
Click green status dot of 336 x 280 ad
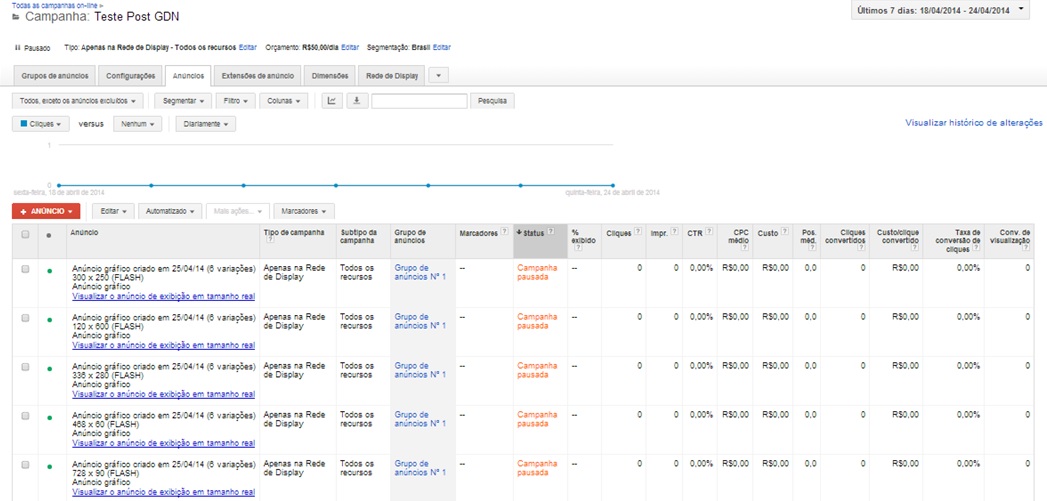[49, 369]
